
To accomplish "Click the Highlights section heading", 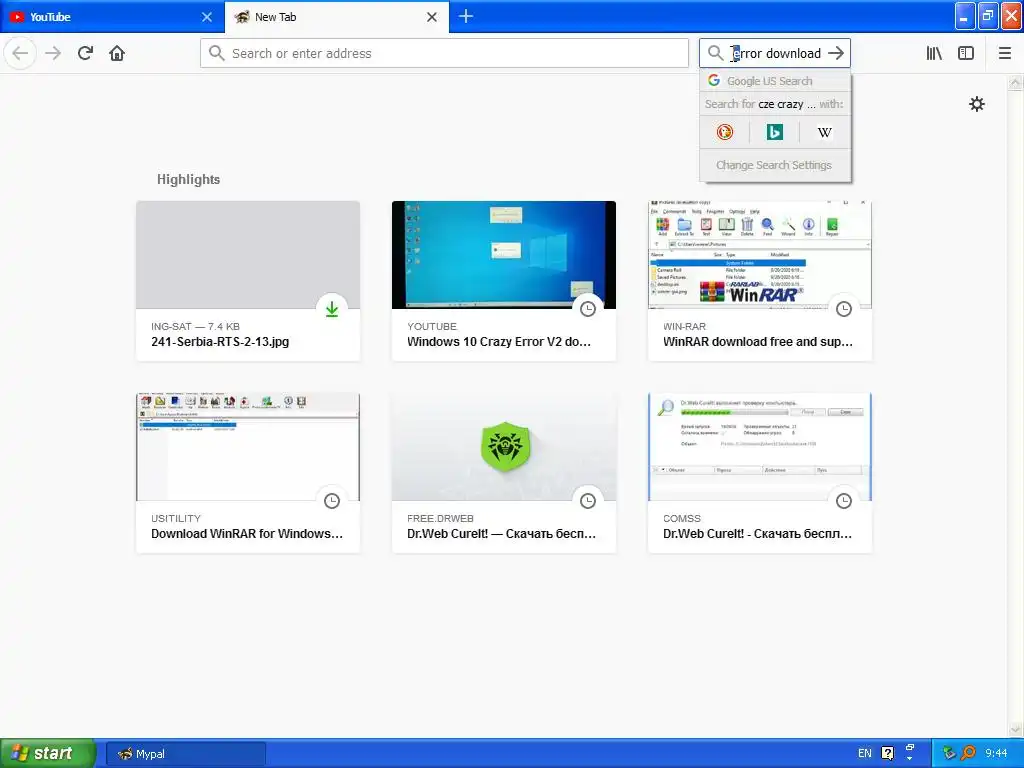I will coord(188,179).
